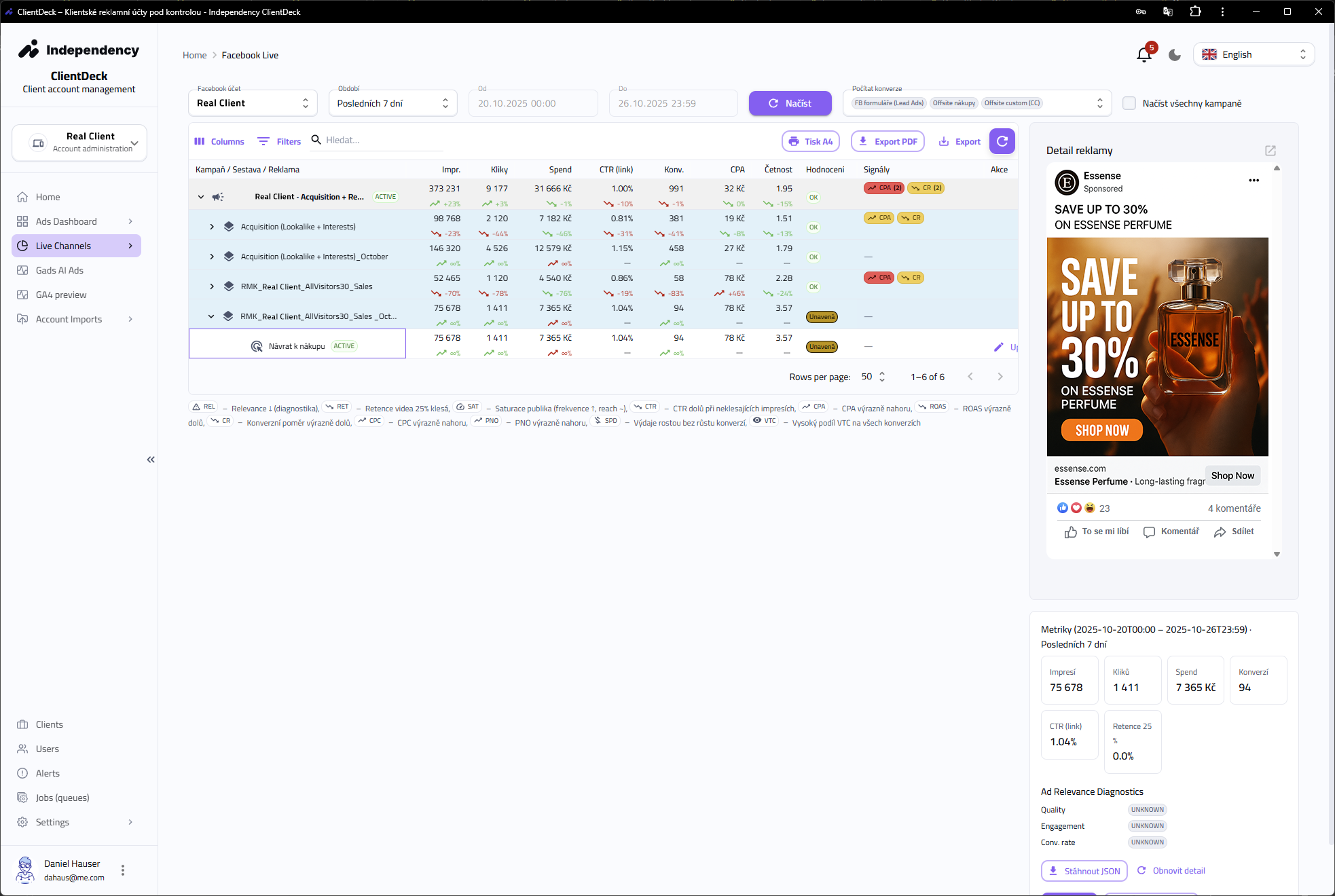Open the notifications bell
This screenshot has width=1335, height=896.
(x=1144, y=55)
